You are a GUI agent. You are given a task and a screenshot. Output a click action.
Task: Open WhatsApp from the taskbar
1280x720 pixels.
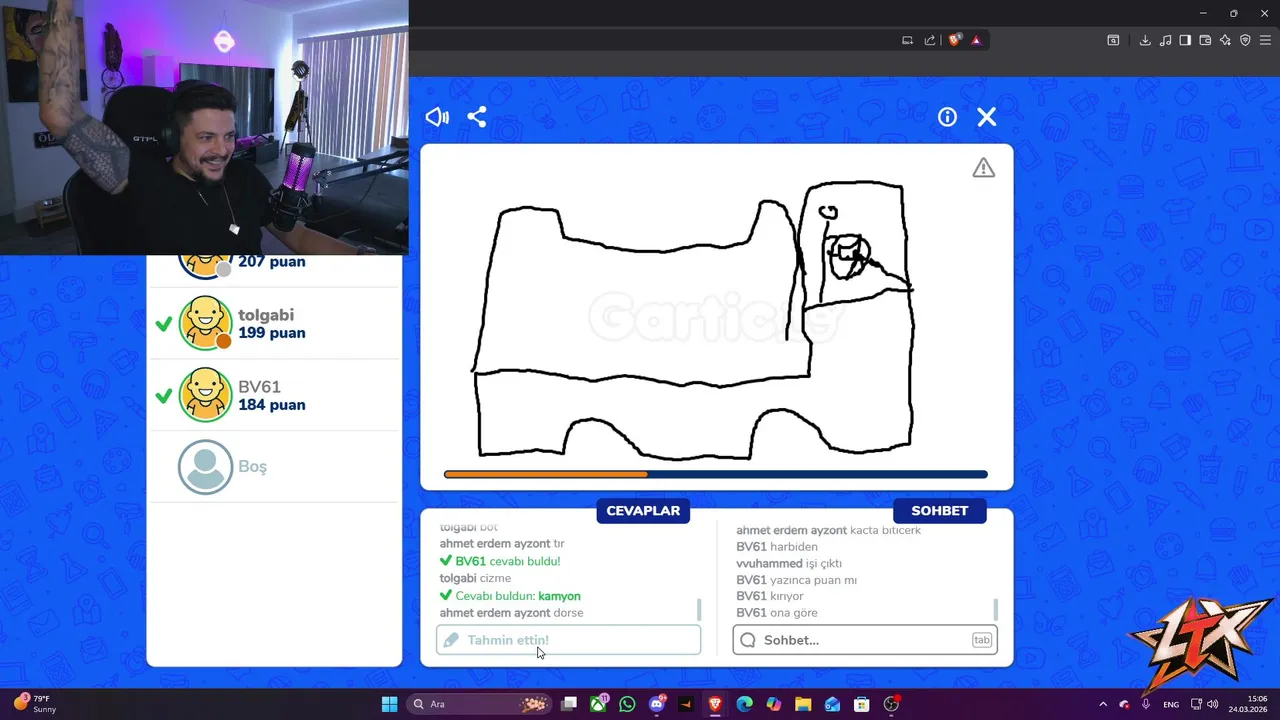(x=627, y=704)
